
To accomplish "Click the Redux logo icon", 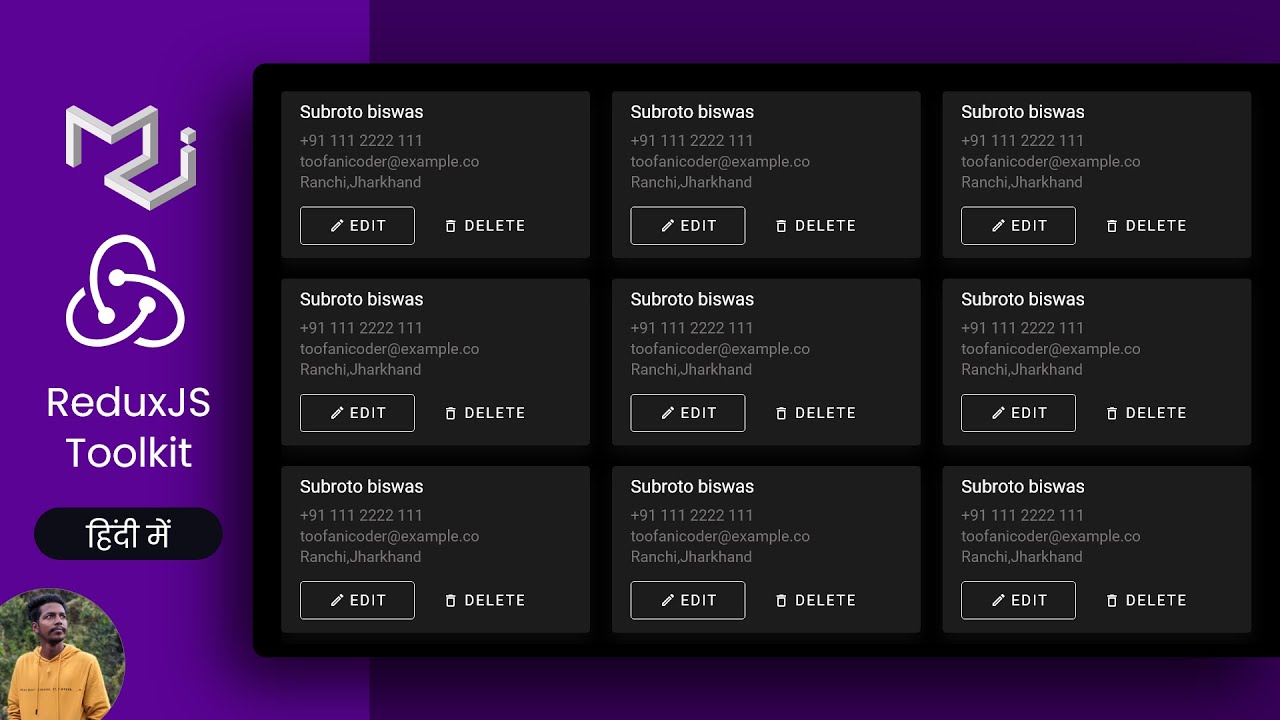I will tap(126, 291).
